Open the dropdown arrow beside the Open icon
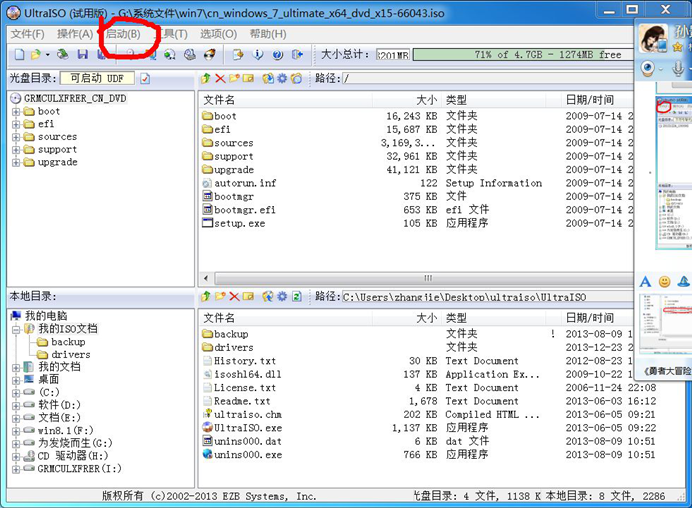The width and height of the screenshot is (692, 508). coord(47,55)
